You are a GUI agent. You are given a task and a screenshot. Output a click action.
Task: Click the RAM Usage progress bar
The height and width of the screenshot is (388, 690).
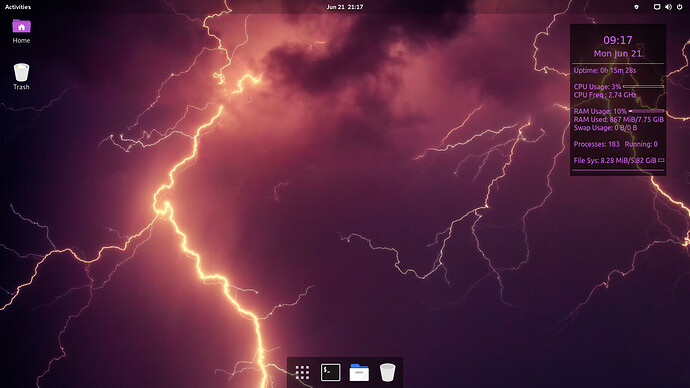coord(646,111)
